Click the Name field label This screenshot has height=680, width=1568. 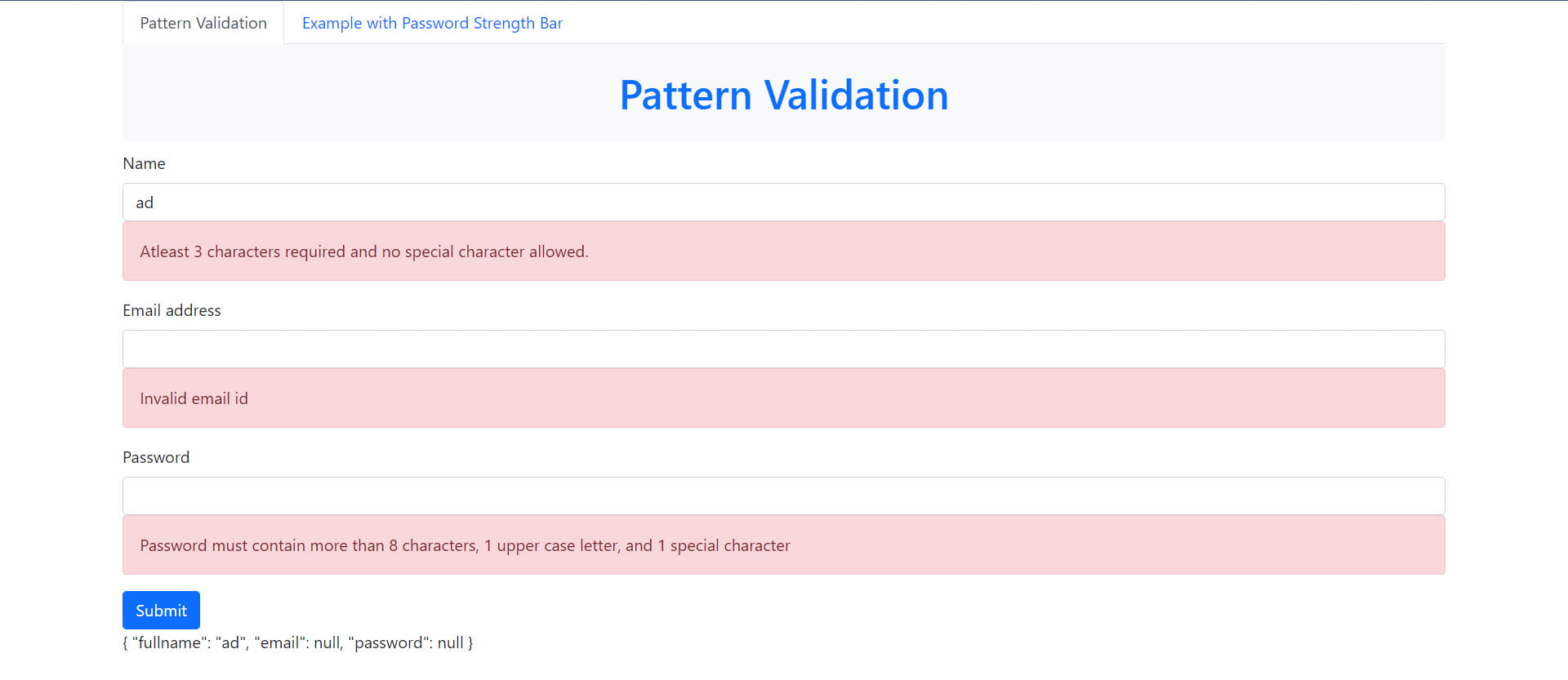pyautogui.click(x=144, y=163)
